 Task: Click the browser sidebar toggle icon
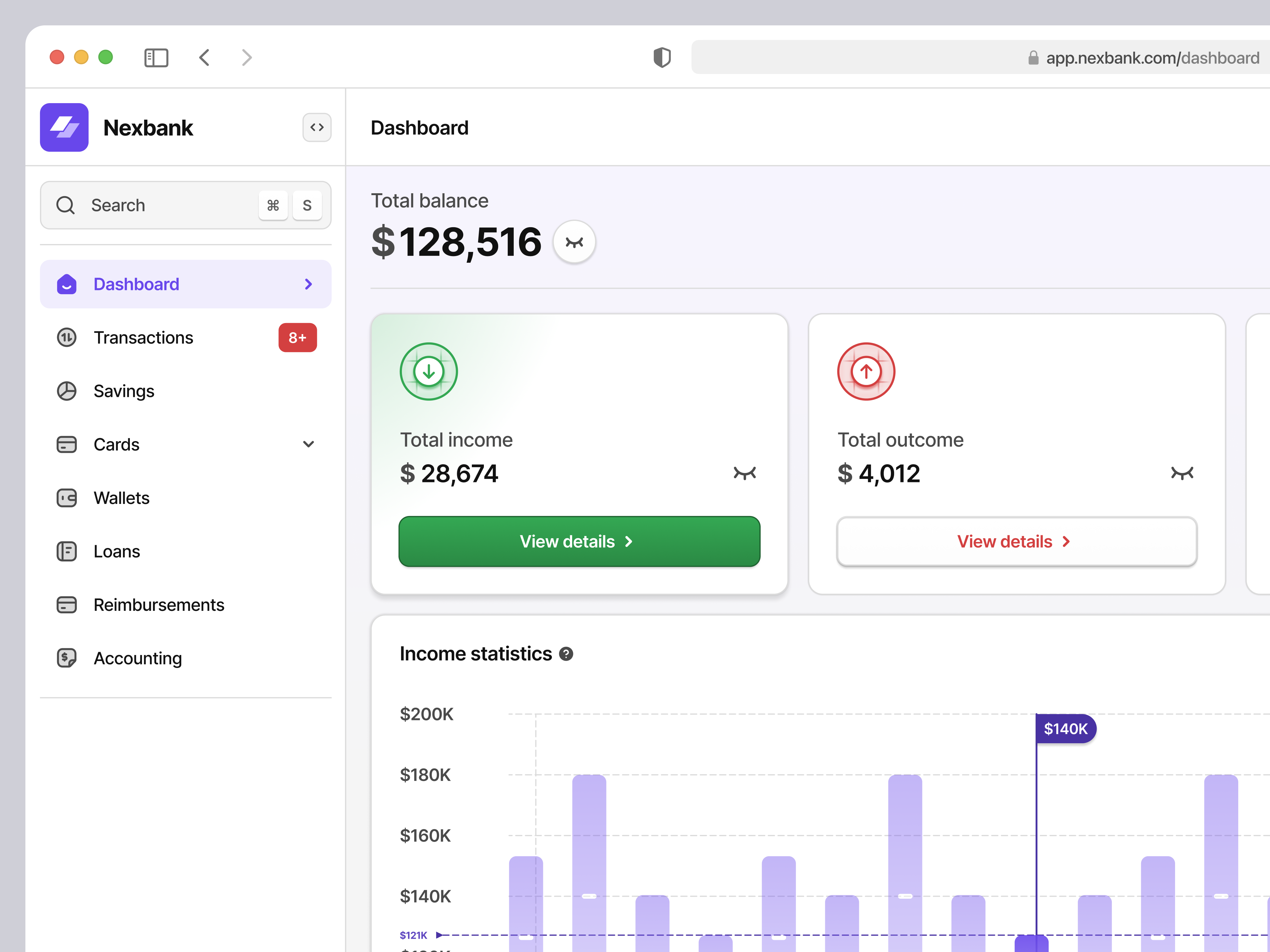click(x=156, y=57)
